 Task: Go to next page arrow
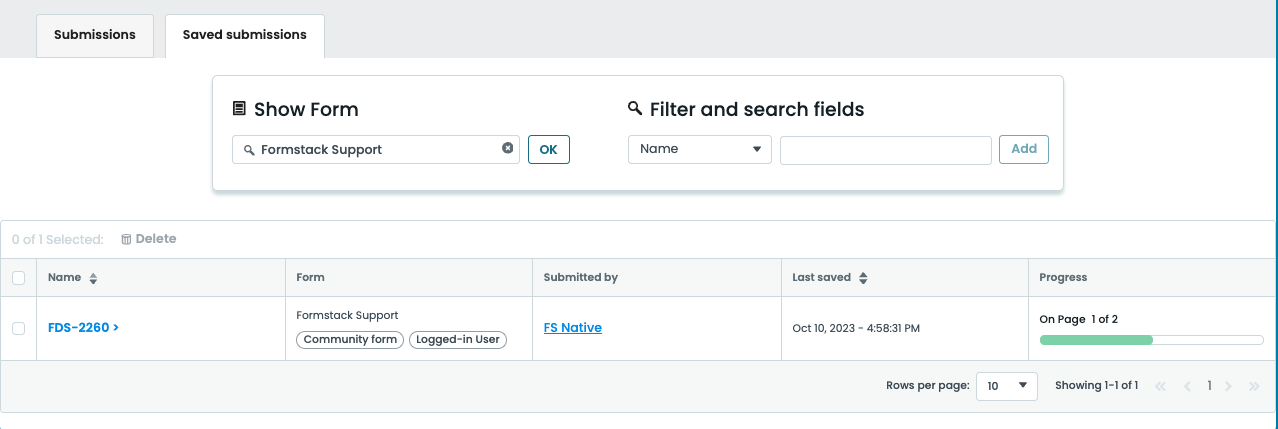[x=1228, y=386]
